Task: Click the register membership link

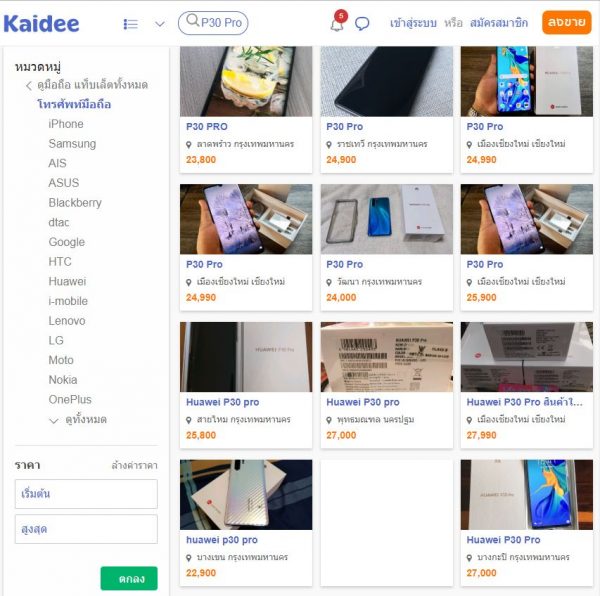Action: point(499,23)
